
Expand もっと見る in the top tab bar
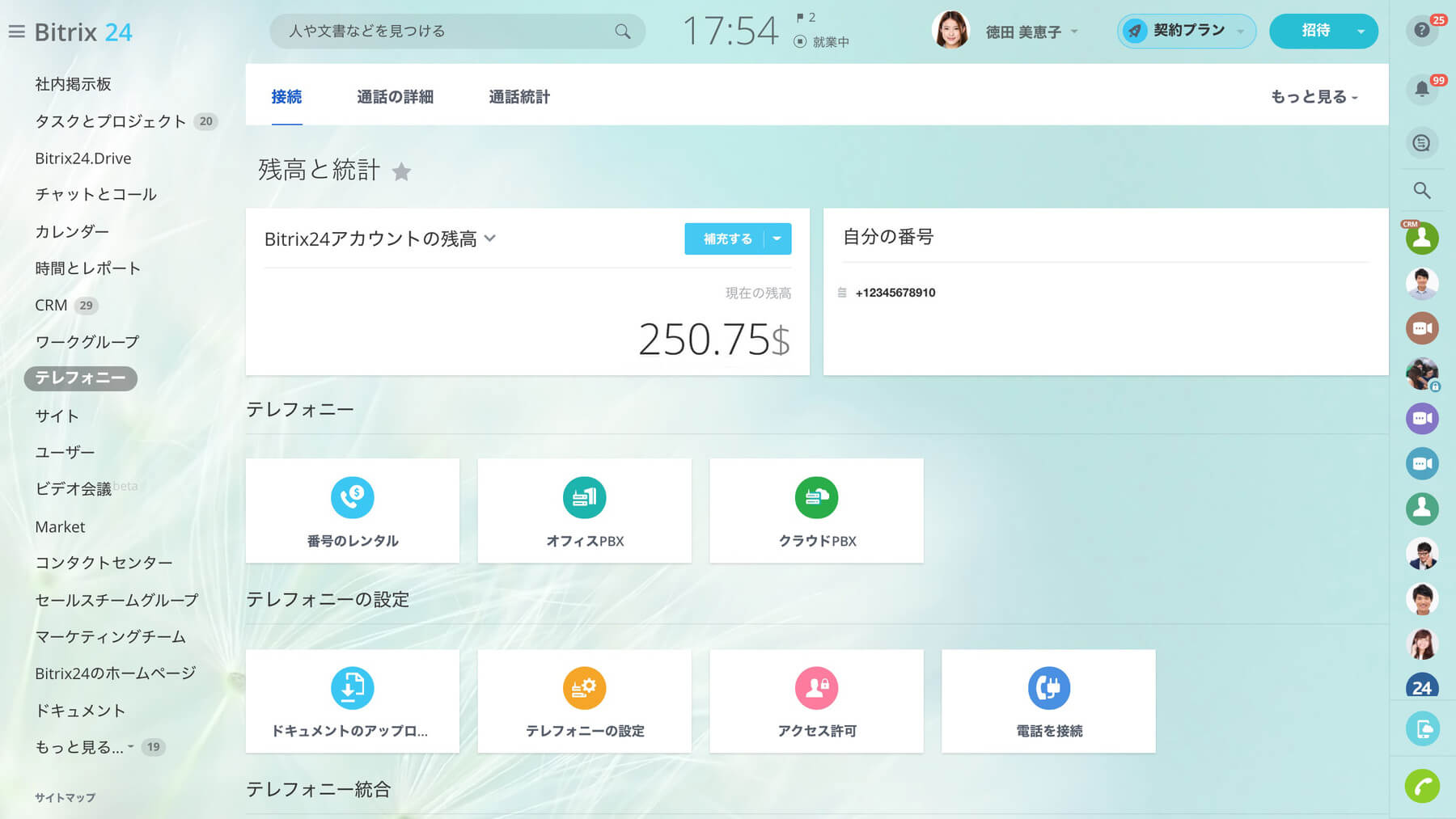1314,97
